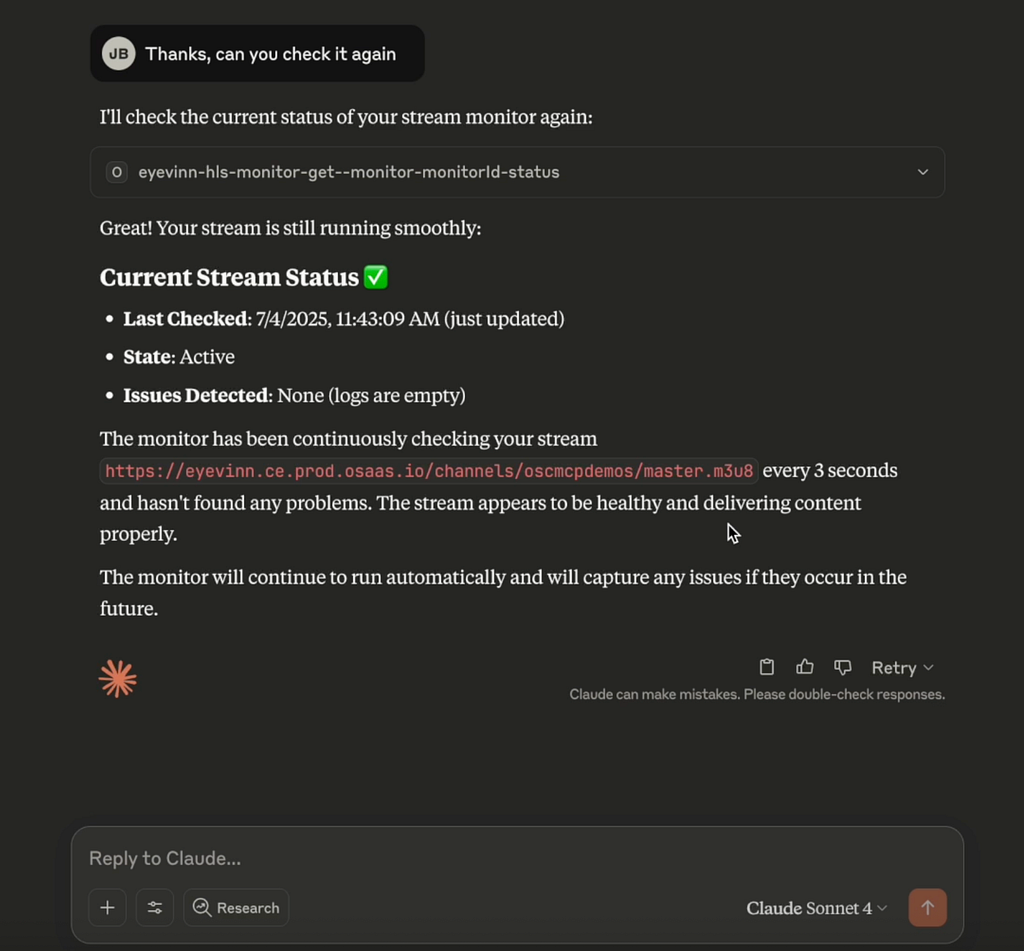Give the response a thumbs down
Viewport: 1024px width, 951px height.
click(843, 667)
